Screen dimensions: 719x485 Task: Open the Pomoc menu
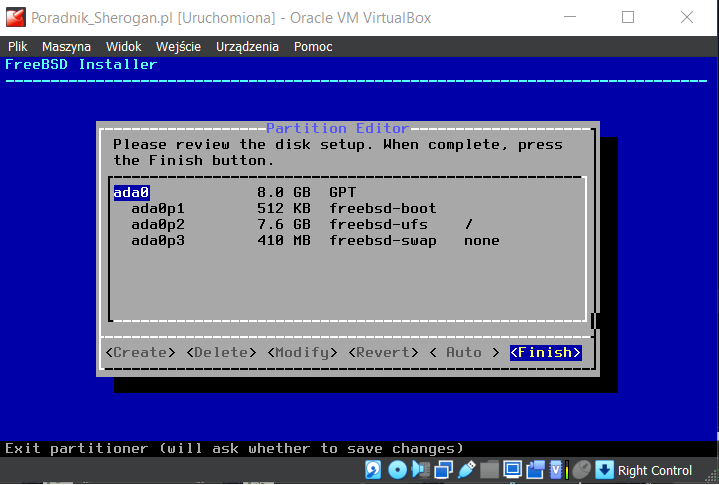(x=313, y=46)
